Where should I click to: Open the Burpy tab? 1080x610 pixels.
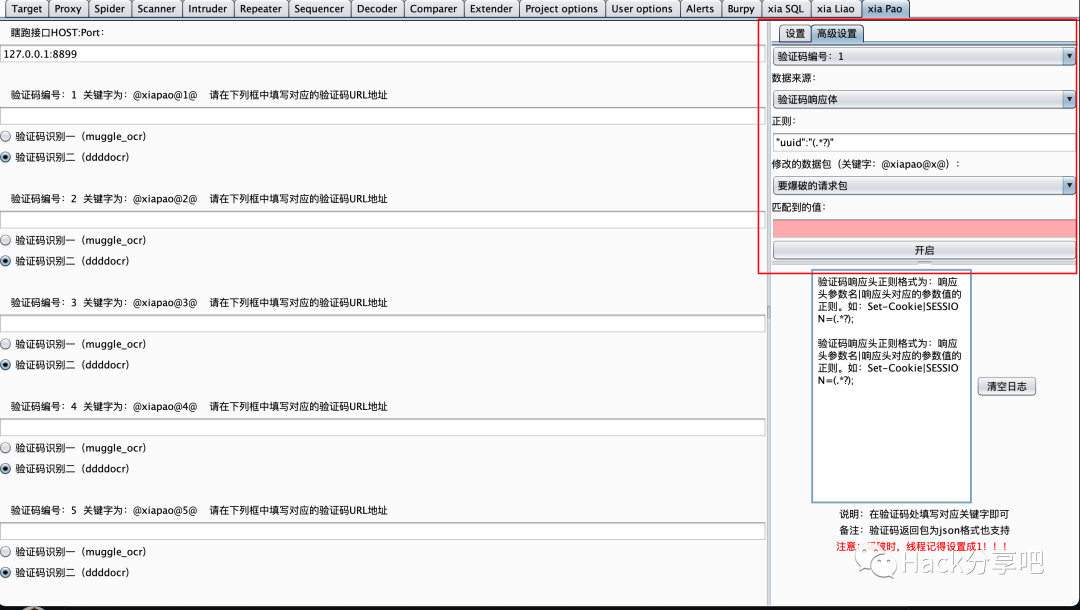click(740, 9)
